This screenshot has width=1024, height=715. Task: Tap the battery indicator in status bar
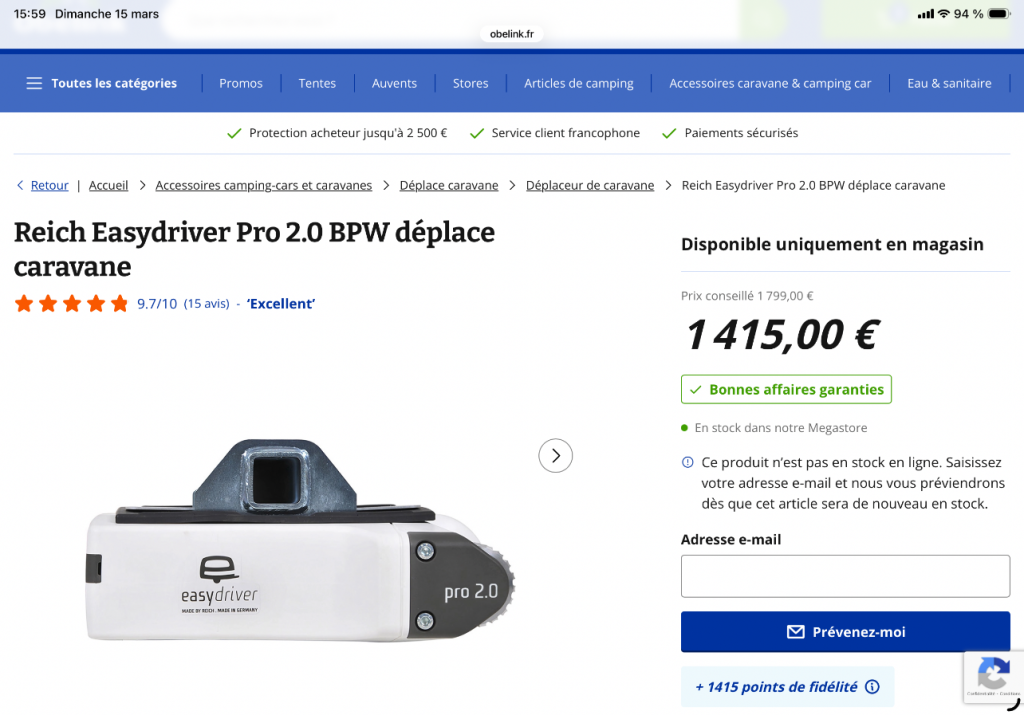click(x=1001, y=14)
